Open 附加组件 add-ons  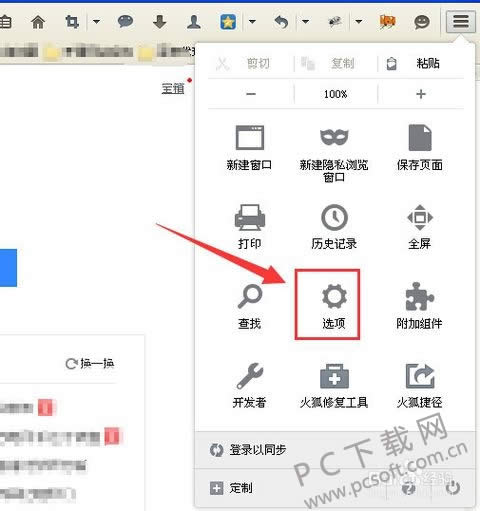pos(420,306)
